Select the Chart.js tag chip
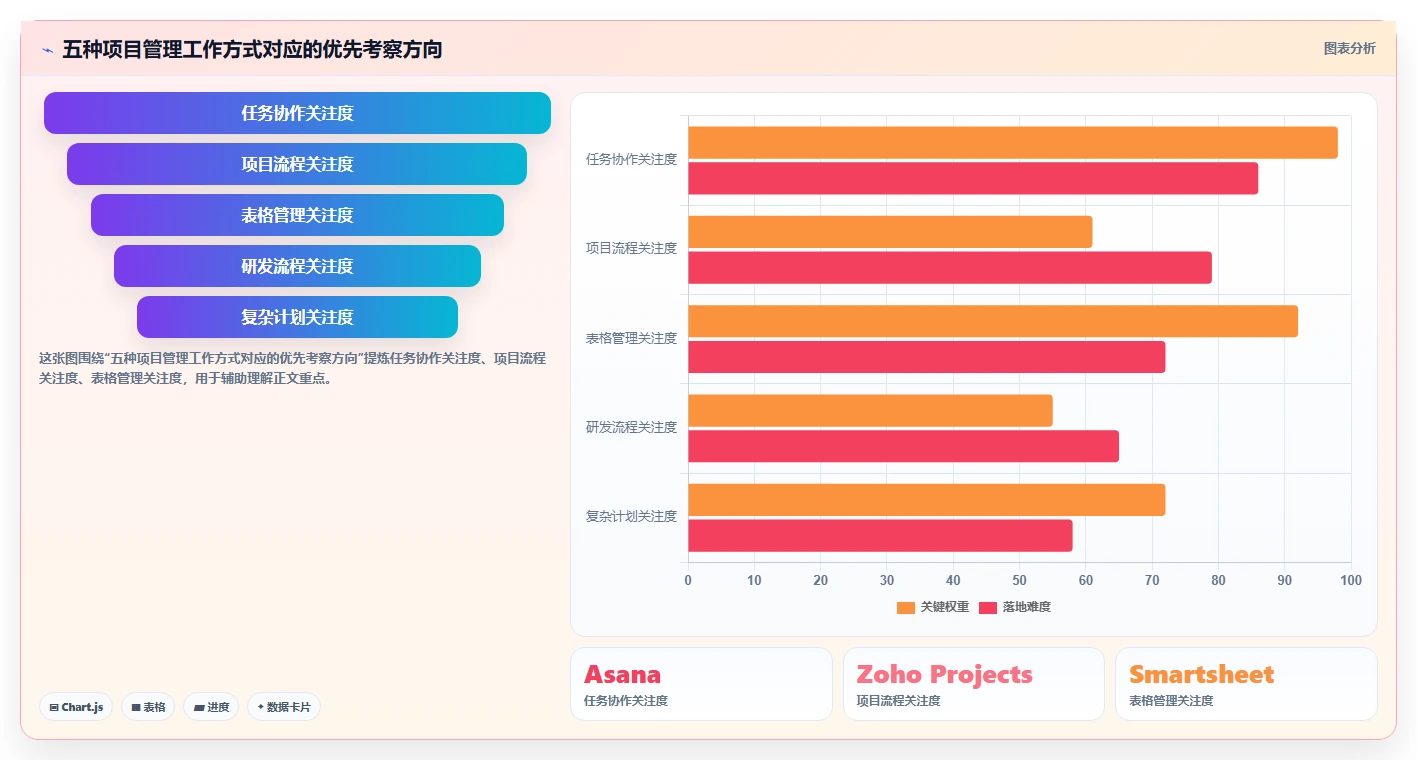Viewport: 1417px width, 760px height. pos(76,707)
